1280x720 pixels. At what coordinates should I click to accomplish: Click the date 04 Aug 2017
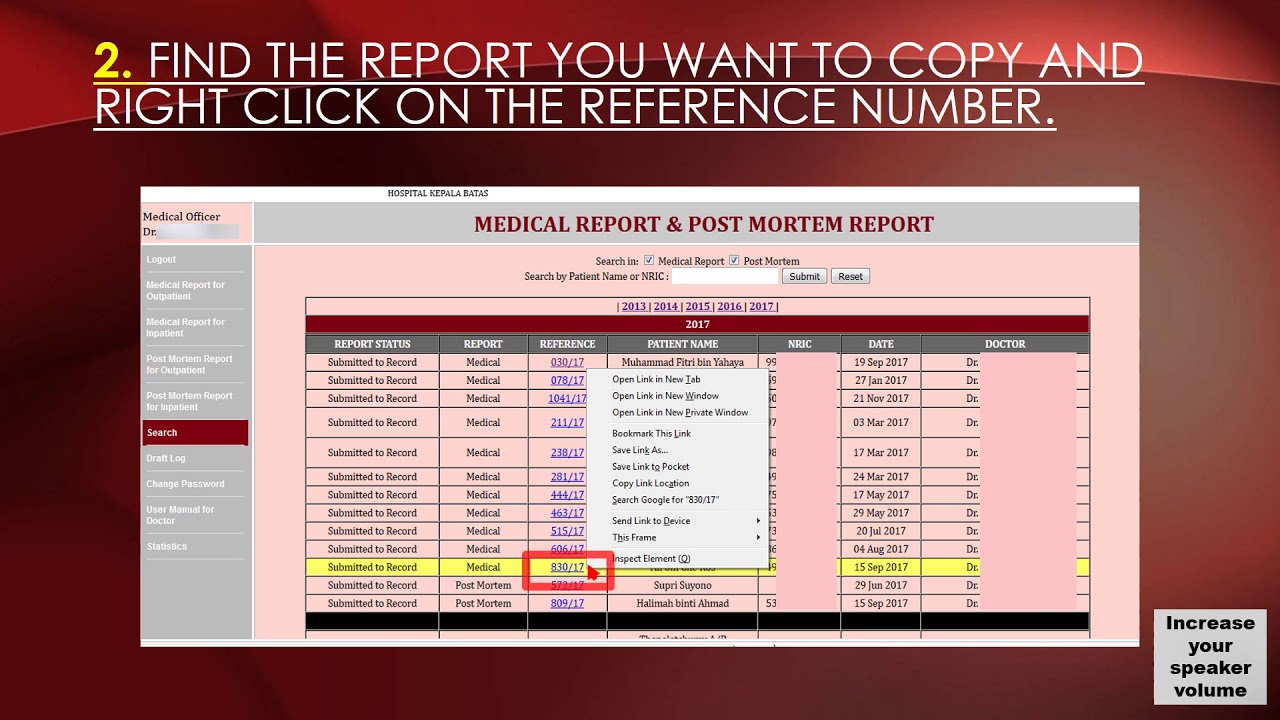pyautogui.click(x=881, y=549)
